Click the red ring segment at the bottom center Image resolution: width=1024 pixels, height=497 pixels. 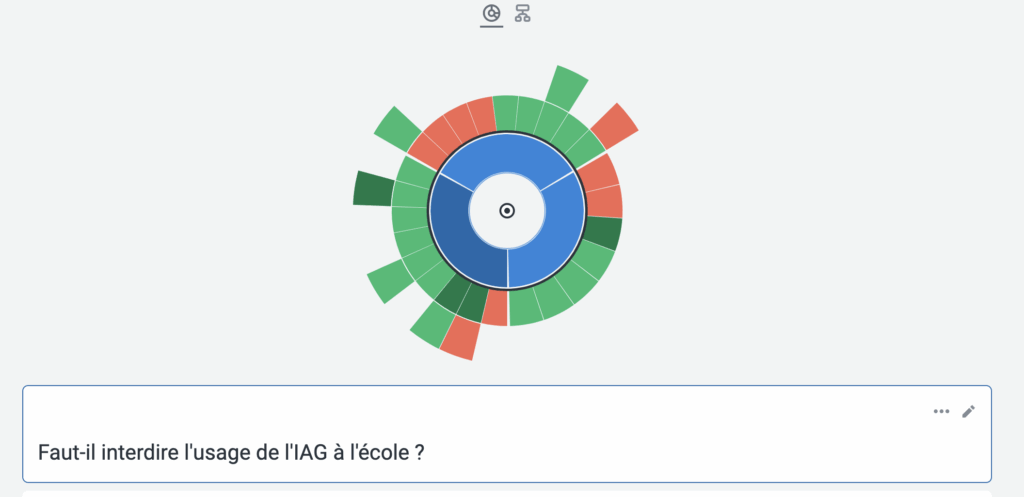click(x=495, y=308)
